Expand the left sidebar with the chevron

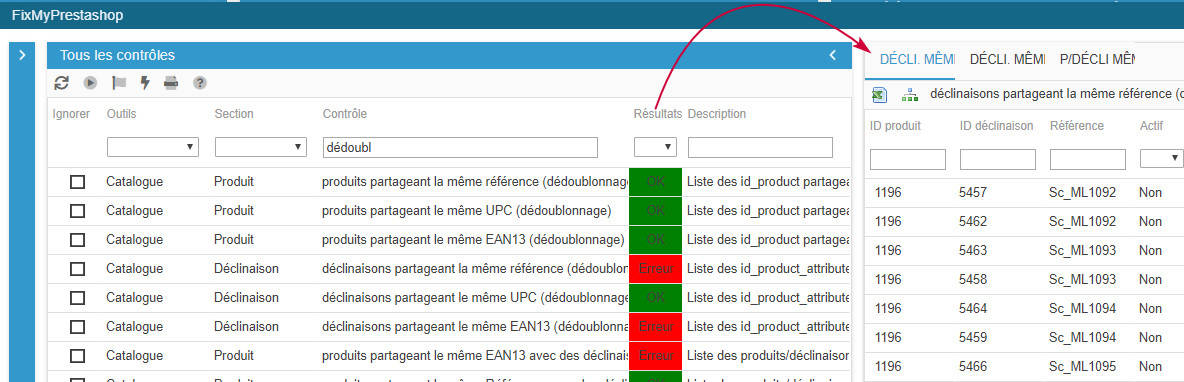pyautogui.click(x=22, y=55)
